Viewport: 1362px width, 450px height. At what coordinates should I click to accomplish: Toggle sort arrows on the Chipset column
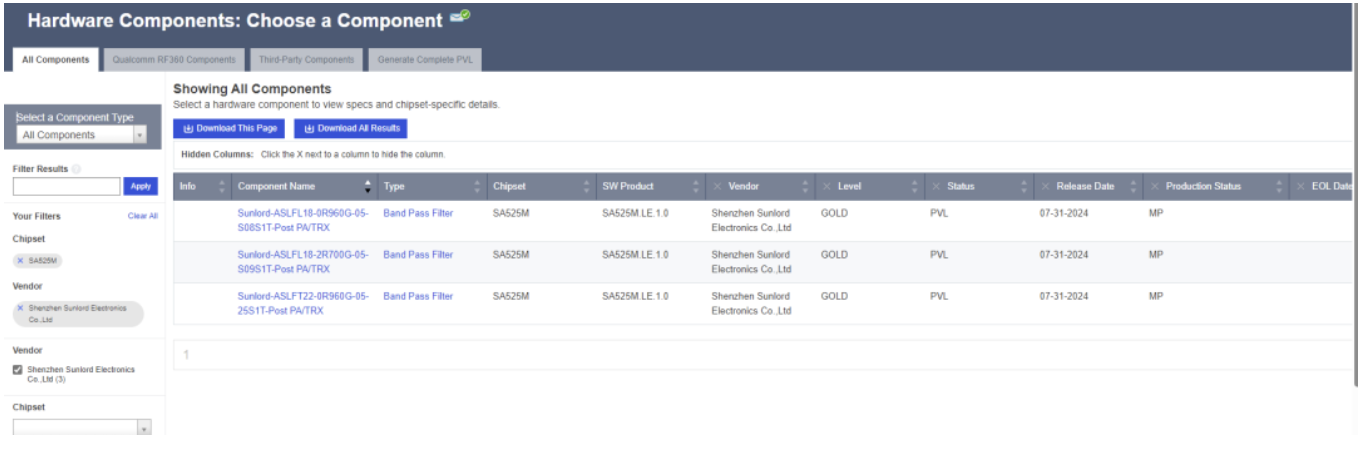(586, 187)
